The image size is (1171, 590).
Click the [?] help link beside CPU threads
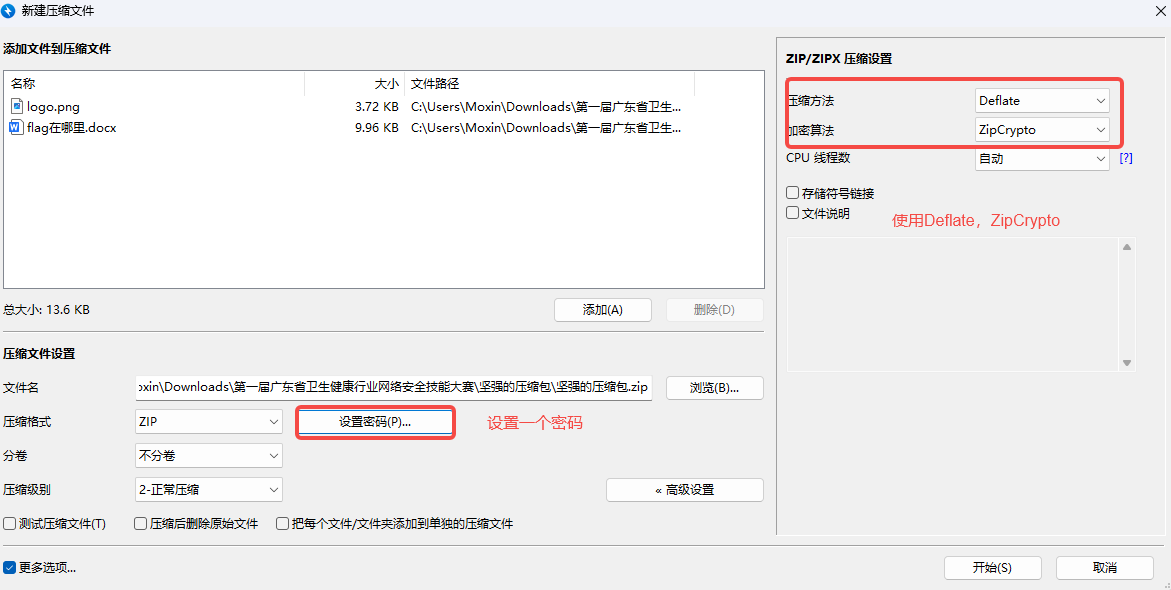[1126, 158]
